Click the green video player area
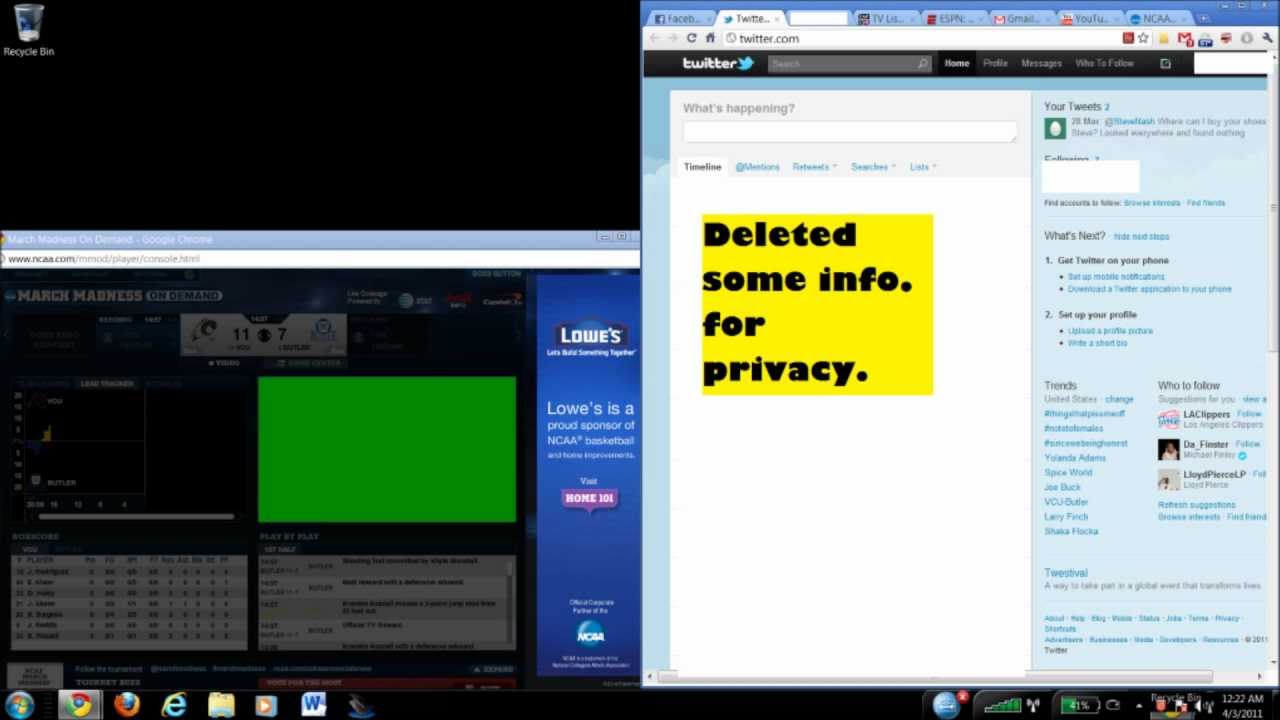The height and width of the screenshot is (720, 1280). click(x=387, y=449)
